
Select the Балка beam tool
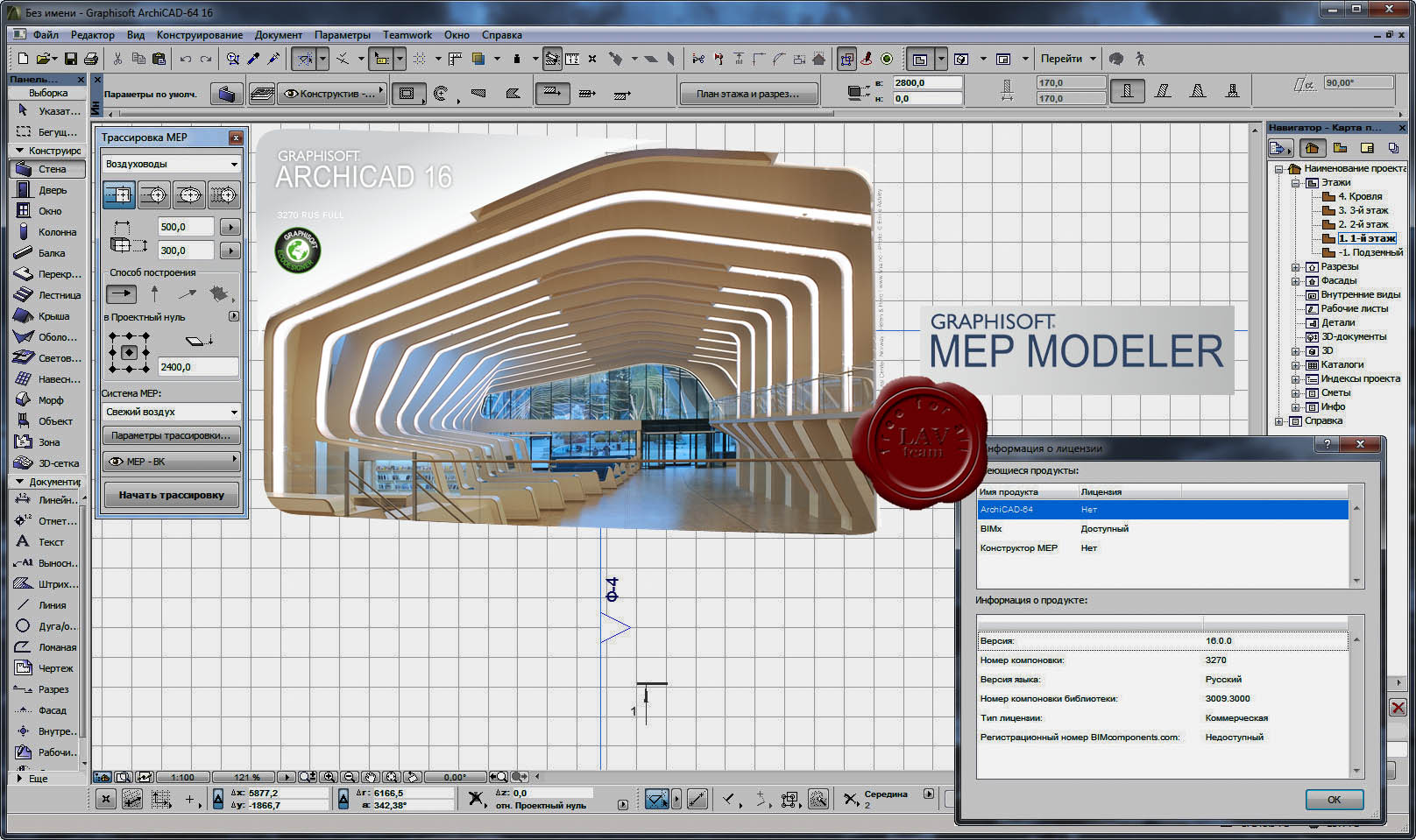(48, 253)
